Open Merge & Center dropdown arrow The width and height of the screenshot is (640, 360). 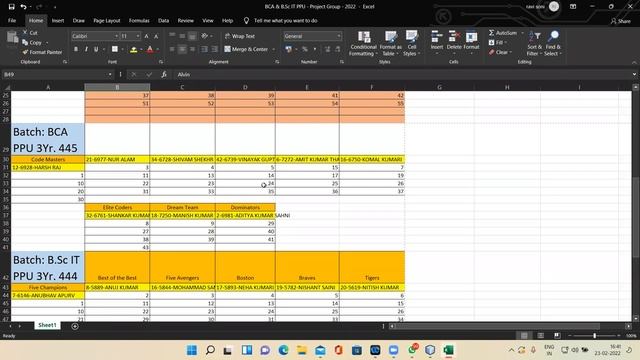click(x=273, y=49)
